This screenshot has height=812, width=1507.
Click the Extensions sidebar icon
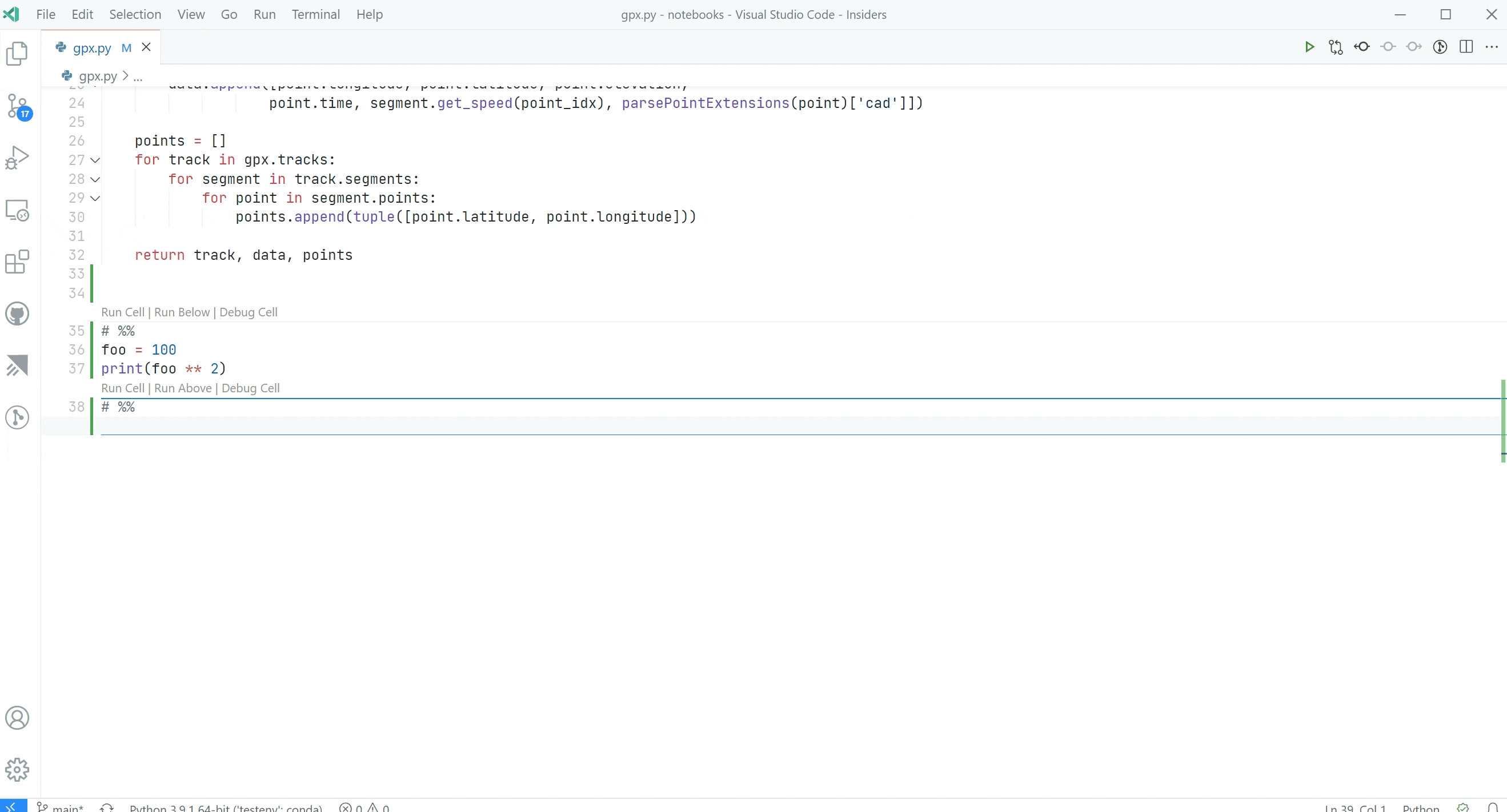point(19,261)
